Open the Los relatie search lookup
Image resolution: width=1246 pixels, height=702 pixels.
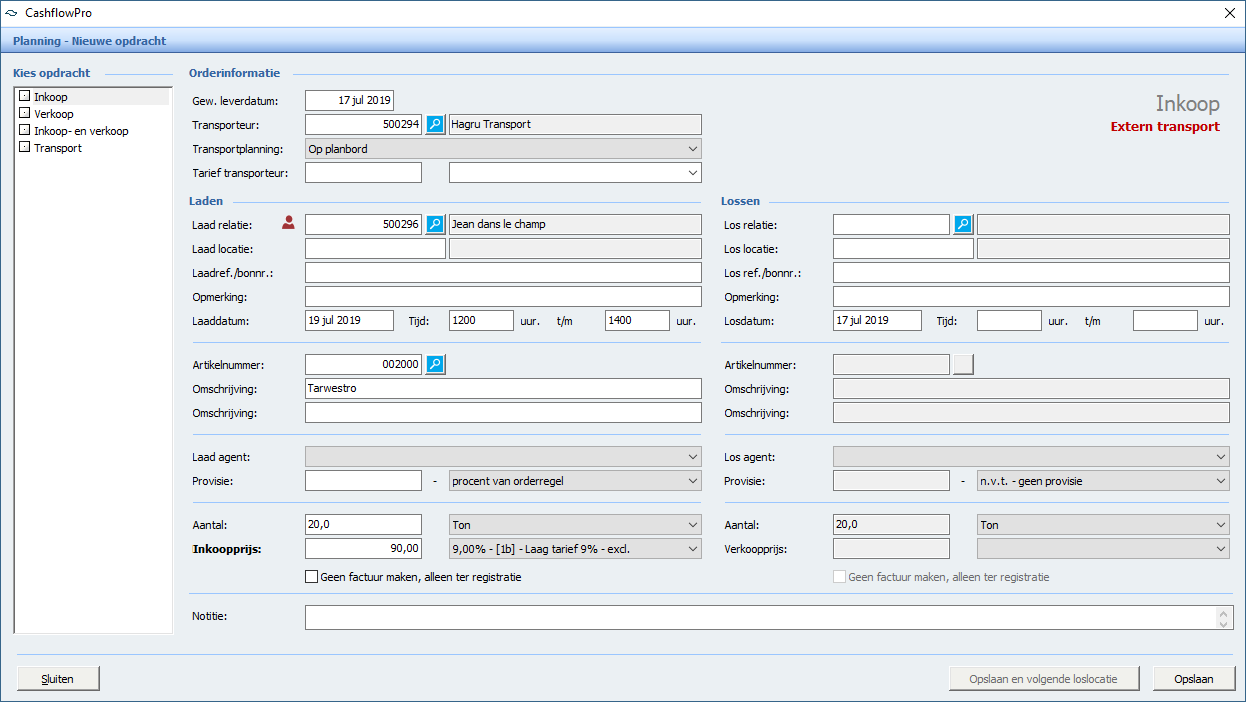coord(963,224)
